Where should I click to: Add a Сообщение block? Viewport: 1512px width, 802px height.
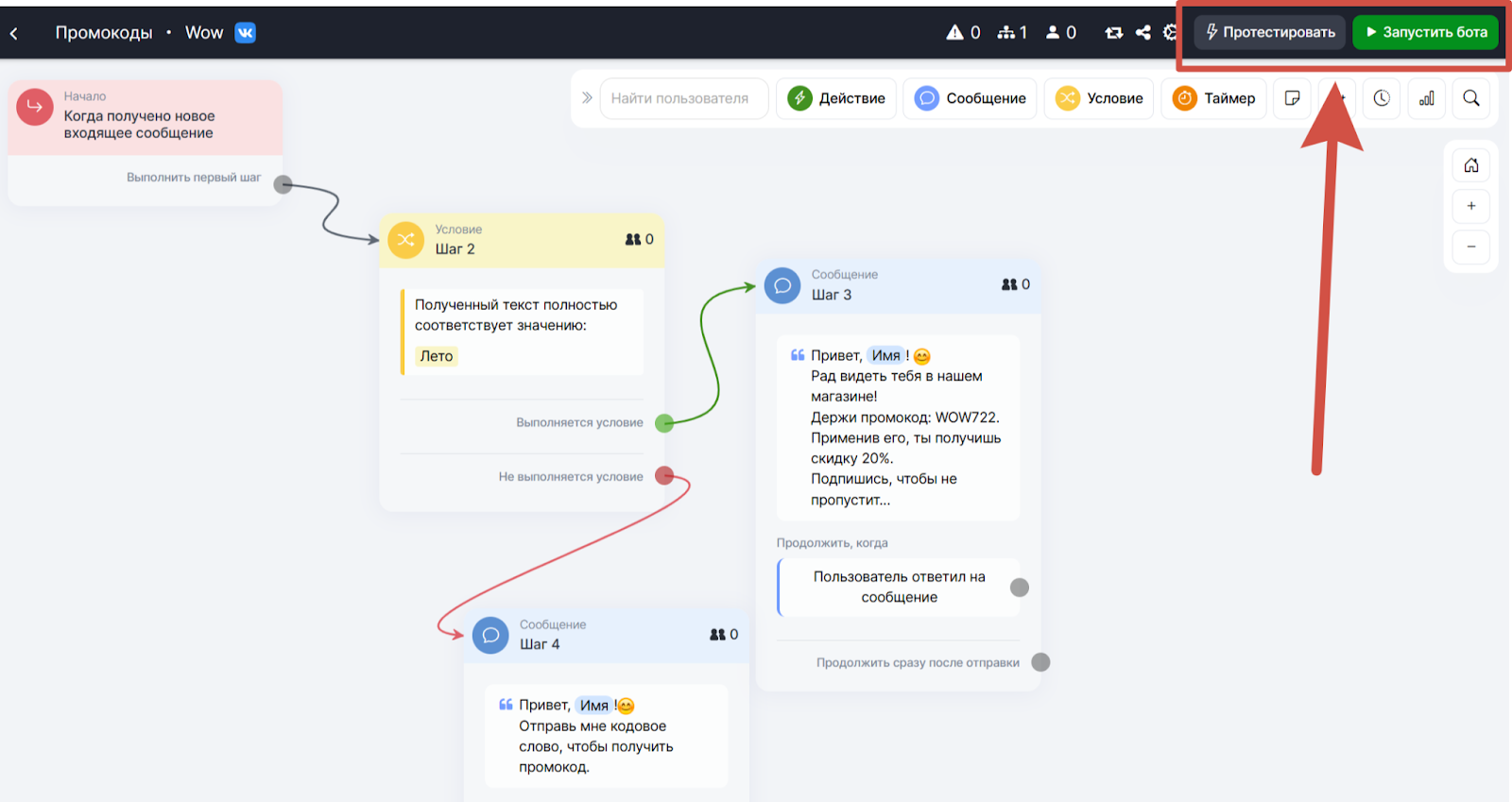(971, 98)
